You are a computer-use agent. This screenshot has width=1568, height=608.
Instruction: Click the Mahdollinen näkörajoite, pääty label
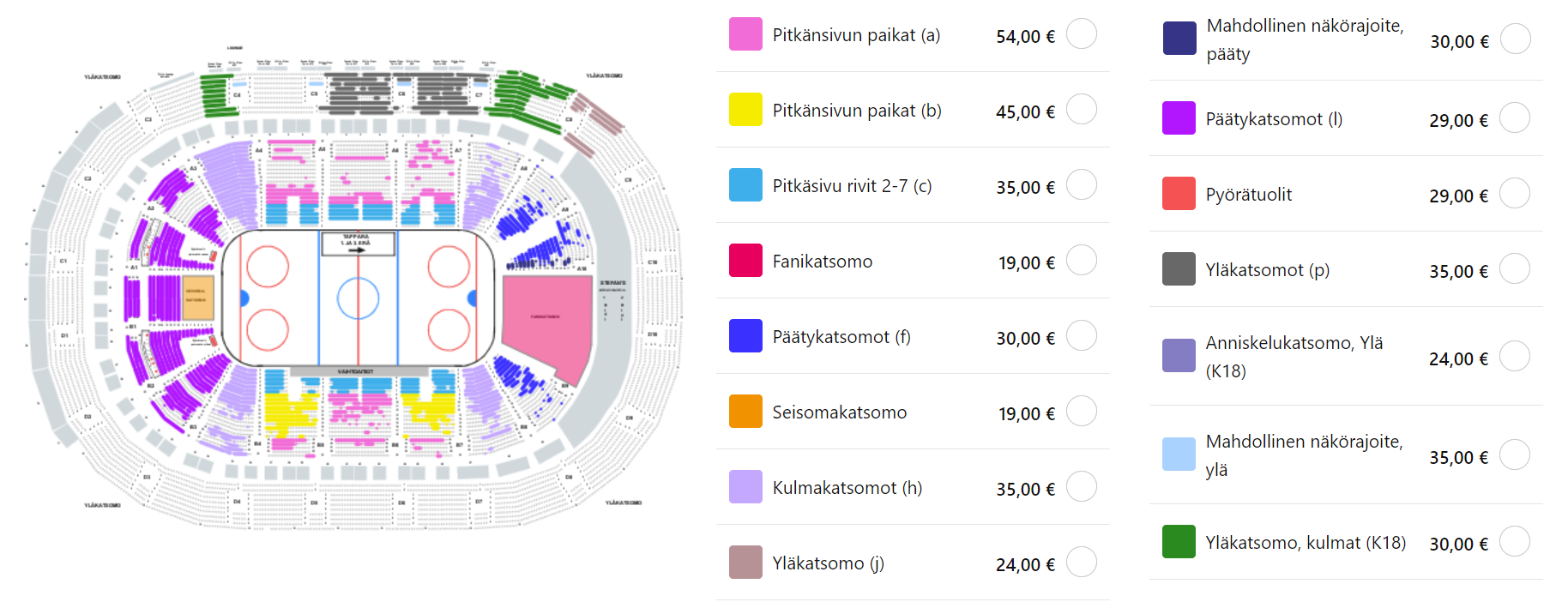[1305, 39]
